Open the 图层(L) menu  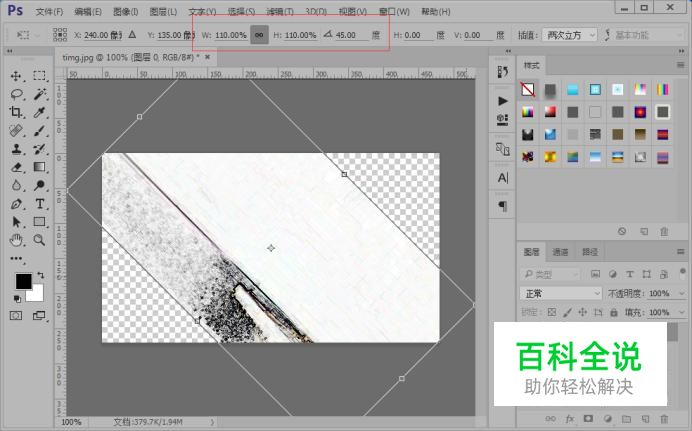(163, 12)
